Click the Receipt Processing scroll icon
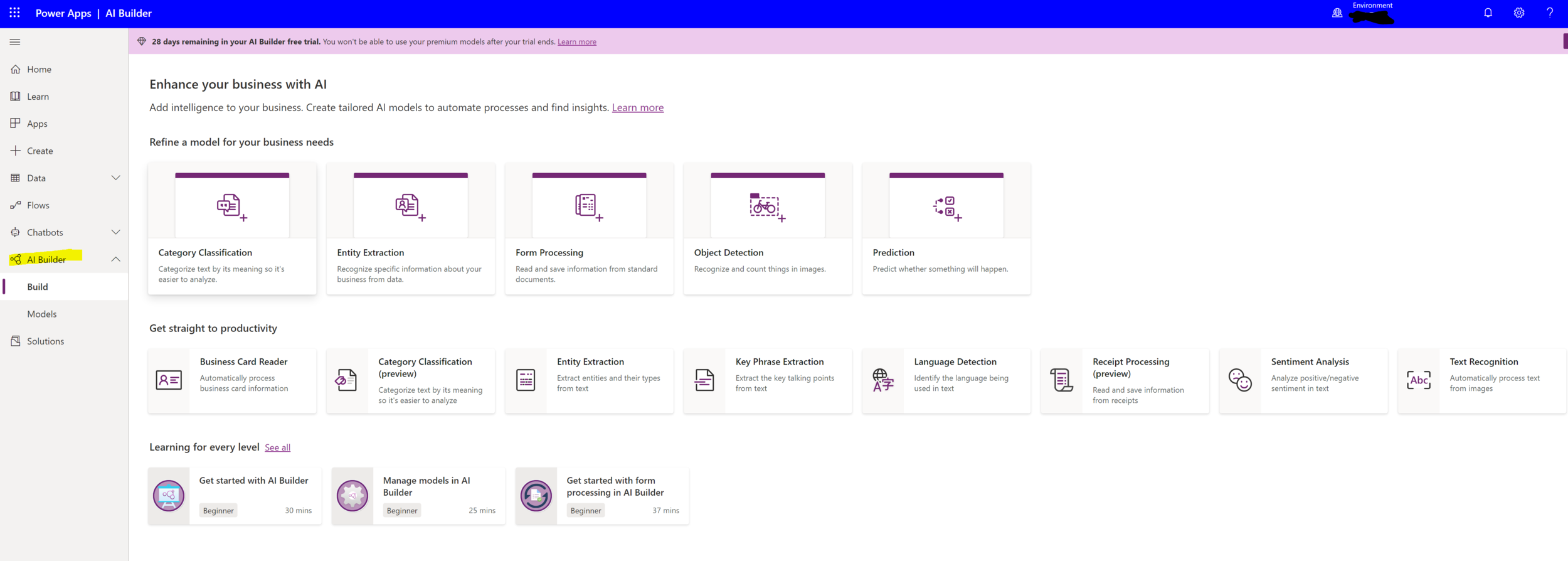The image size is (1568, 561). tap(1061, 380)
